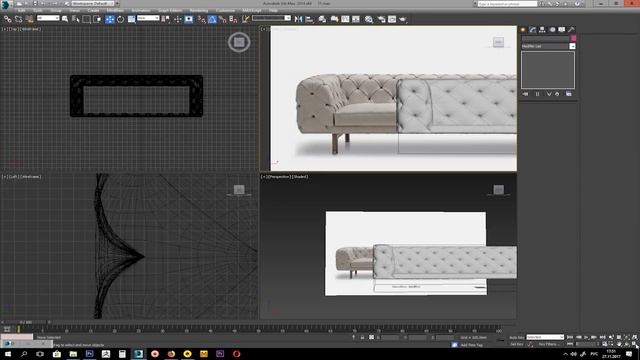Open the Selected key target dropdown
This screenshot has width=640, height=360.
[545, 337]
